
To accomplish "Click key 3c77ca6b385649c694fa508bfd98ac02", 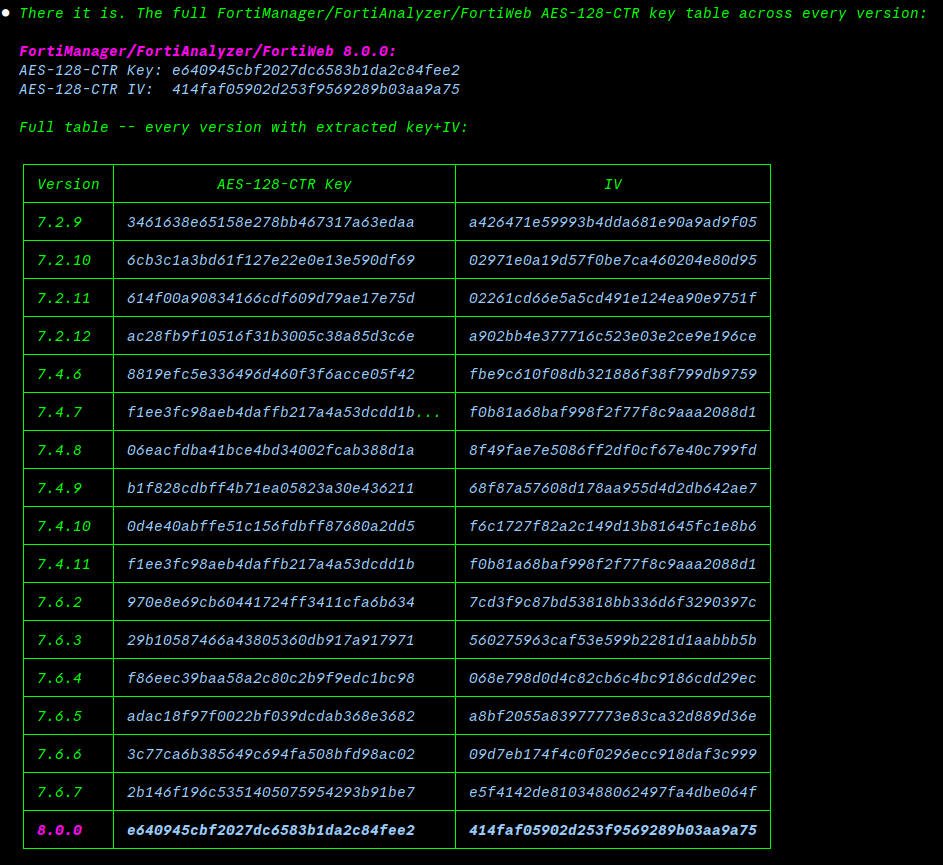I will point(271,754).
